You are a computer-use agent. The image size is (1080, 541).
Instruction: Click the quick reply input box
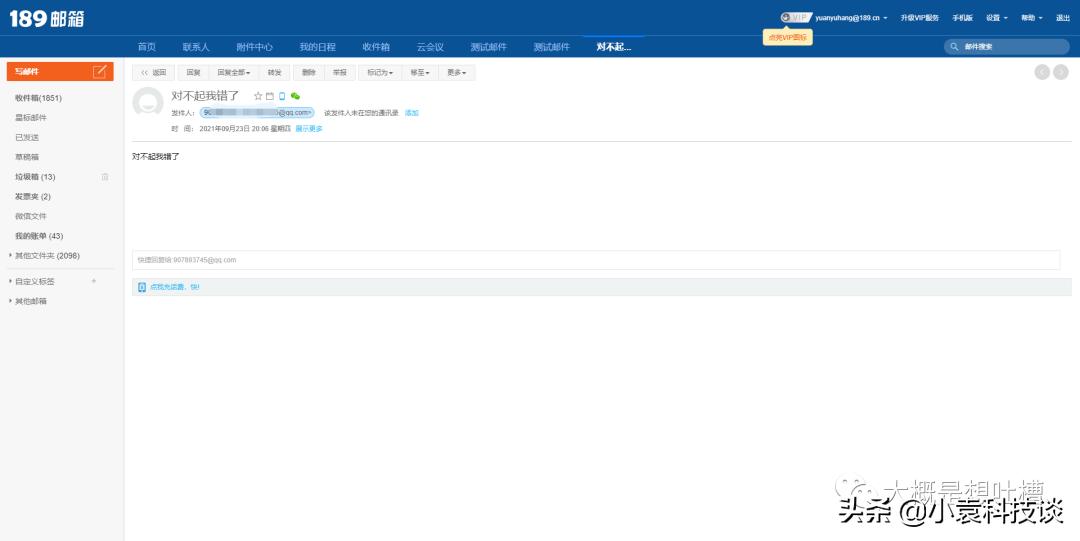pyautogui.click(x=596, y=260)
